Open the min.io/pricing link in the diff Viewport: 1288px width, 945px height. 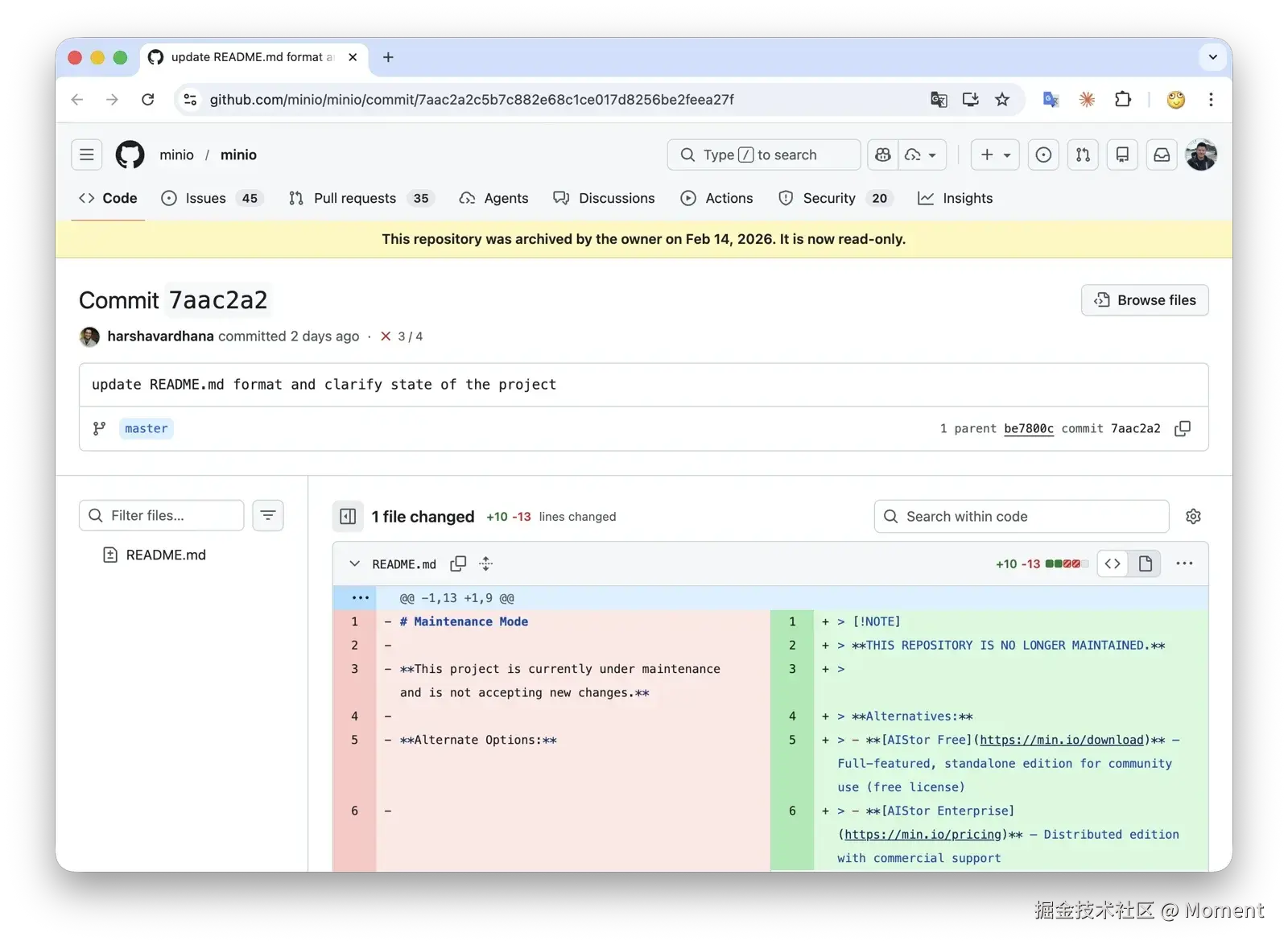point(923,835)
